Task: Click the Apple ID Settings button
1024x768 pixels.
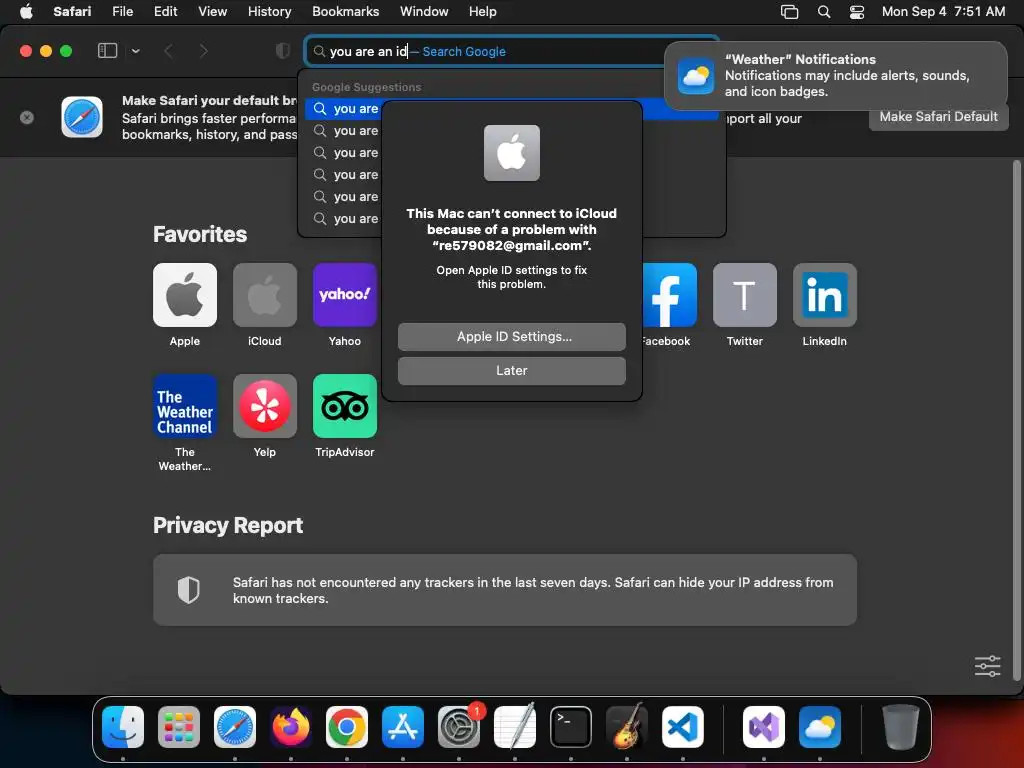Action: [511, 336]
